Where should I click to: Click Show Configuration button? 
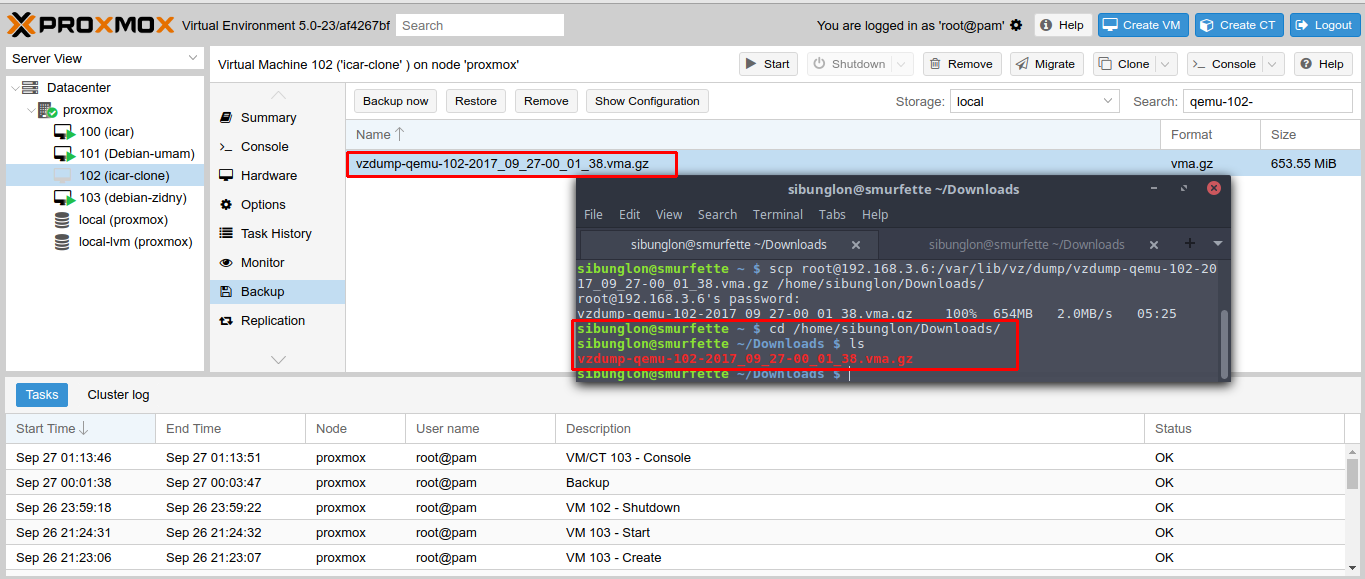tap(647, 101)
